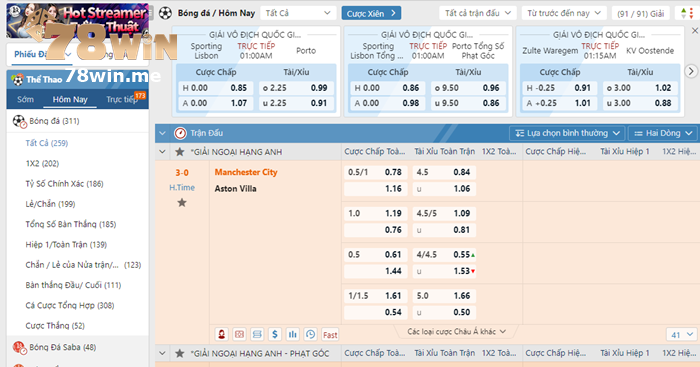This screenshot has height=367, width=700.
Task: Bet over 4.5 at odds 0.84
Action: (444, 172)
